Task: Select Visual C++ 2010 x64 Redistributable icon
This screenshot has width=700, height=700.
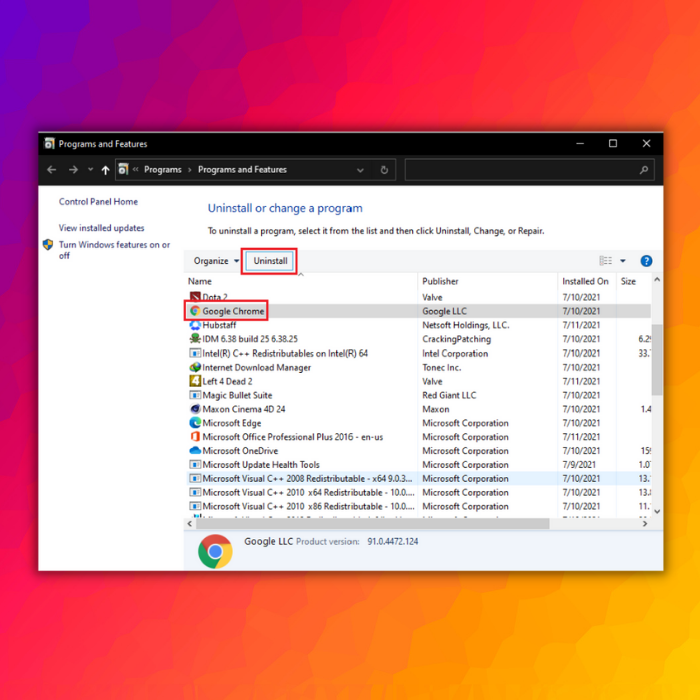Action: (x=195, y=492)
